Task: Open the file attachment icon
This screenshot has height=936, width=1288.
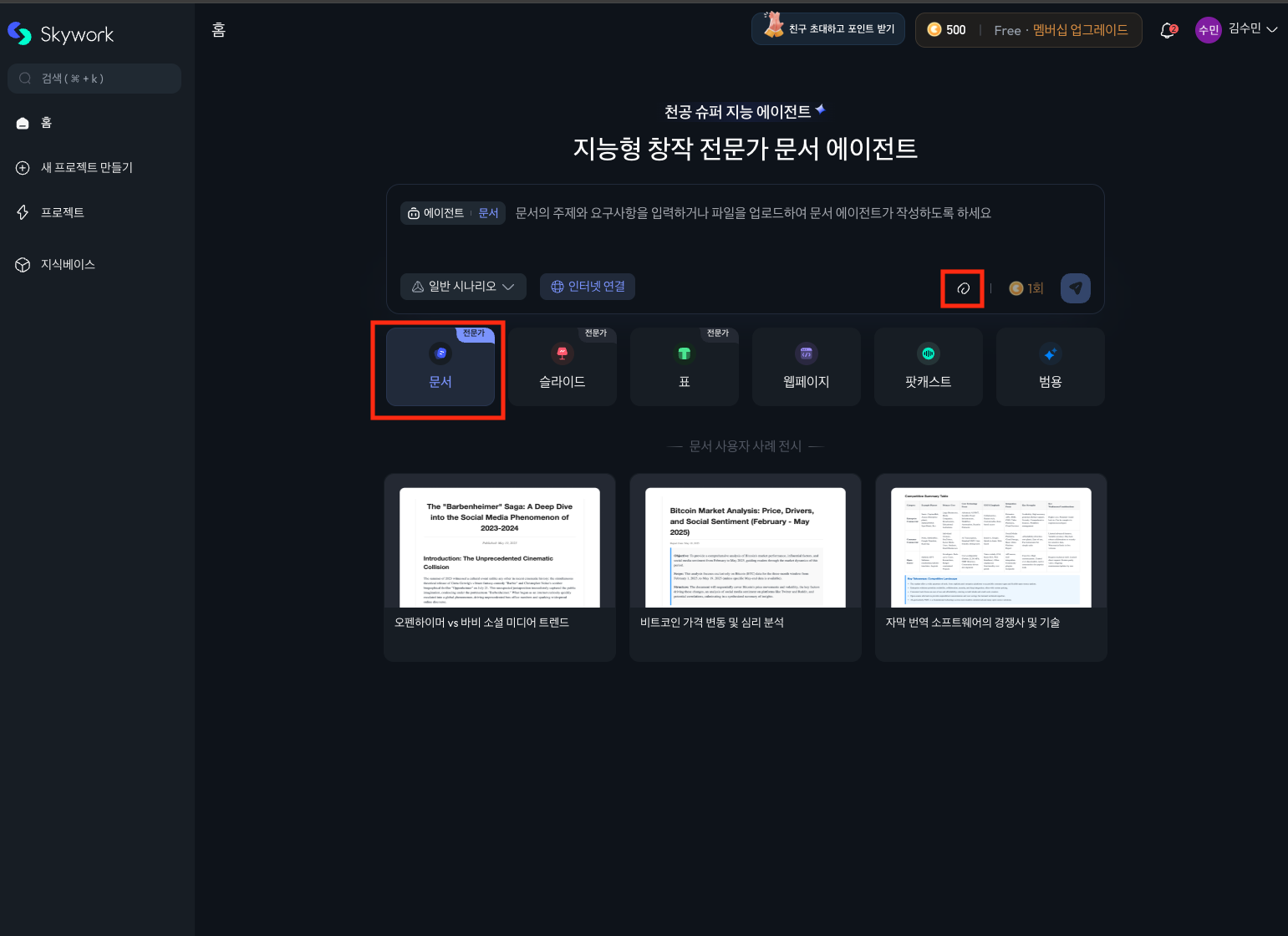Action: [x=963, y=287]
